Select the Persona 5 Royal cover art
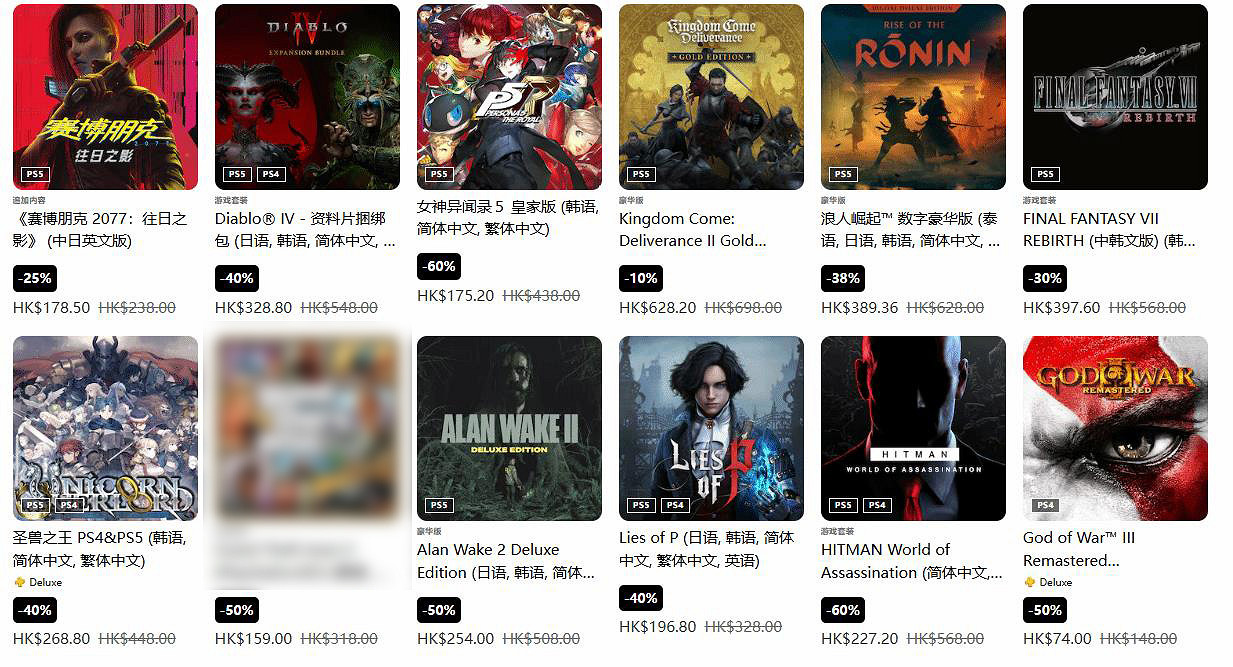 [x=509, y=97]
